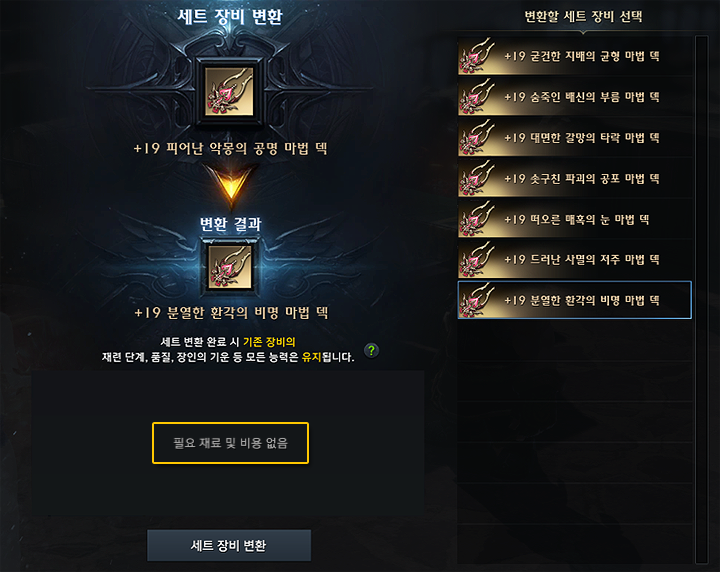Screen dimensions: 720x572
Task: Click the green question mark help icon
Action: [371, 351]
